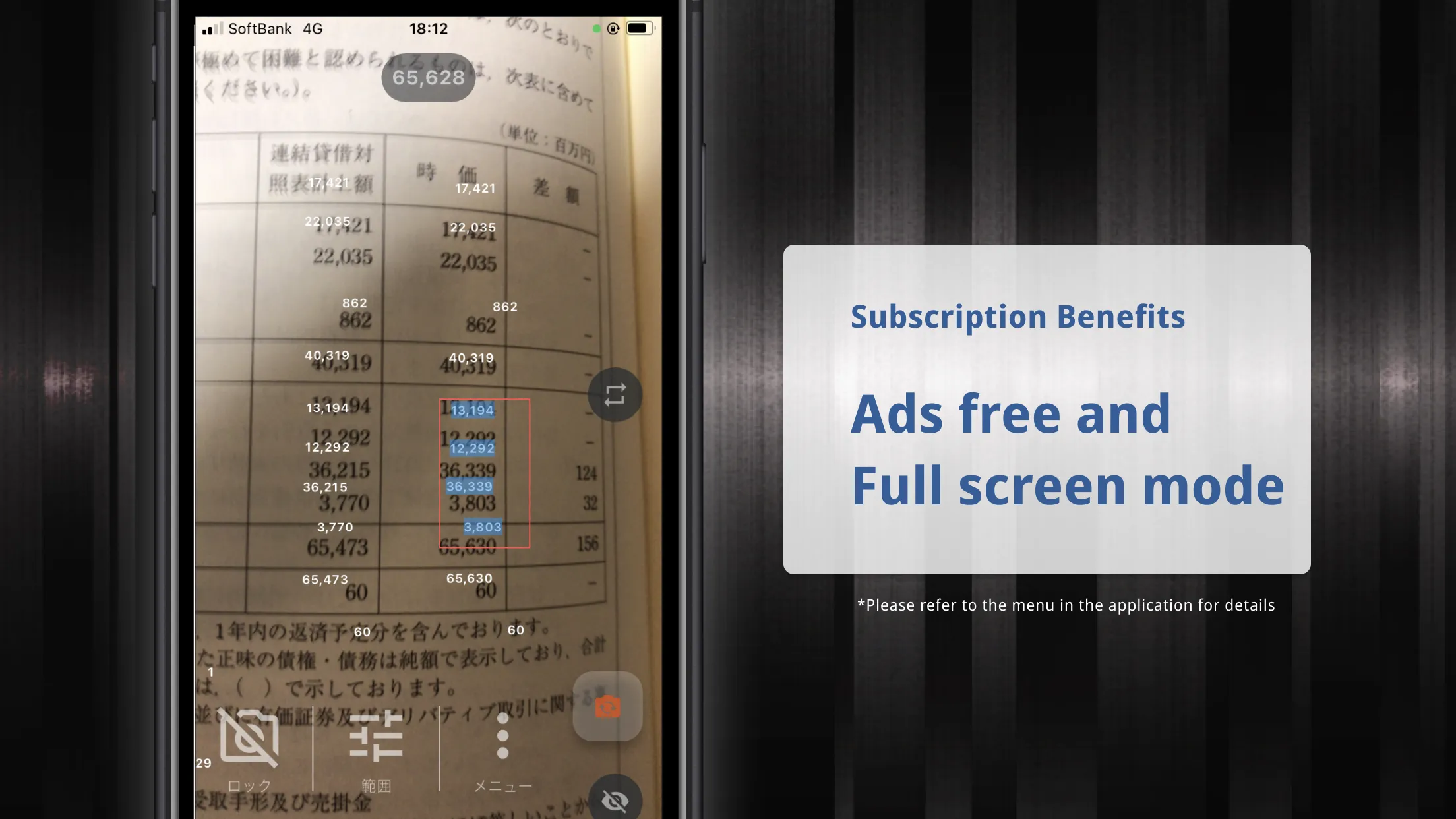Drag the 65,628 floating value indicator

[x=427, y=77]
